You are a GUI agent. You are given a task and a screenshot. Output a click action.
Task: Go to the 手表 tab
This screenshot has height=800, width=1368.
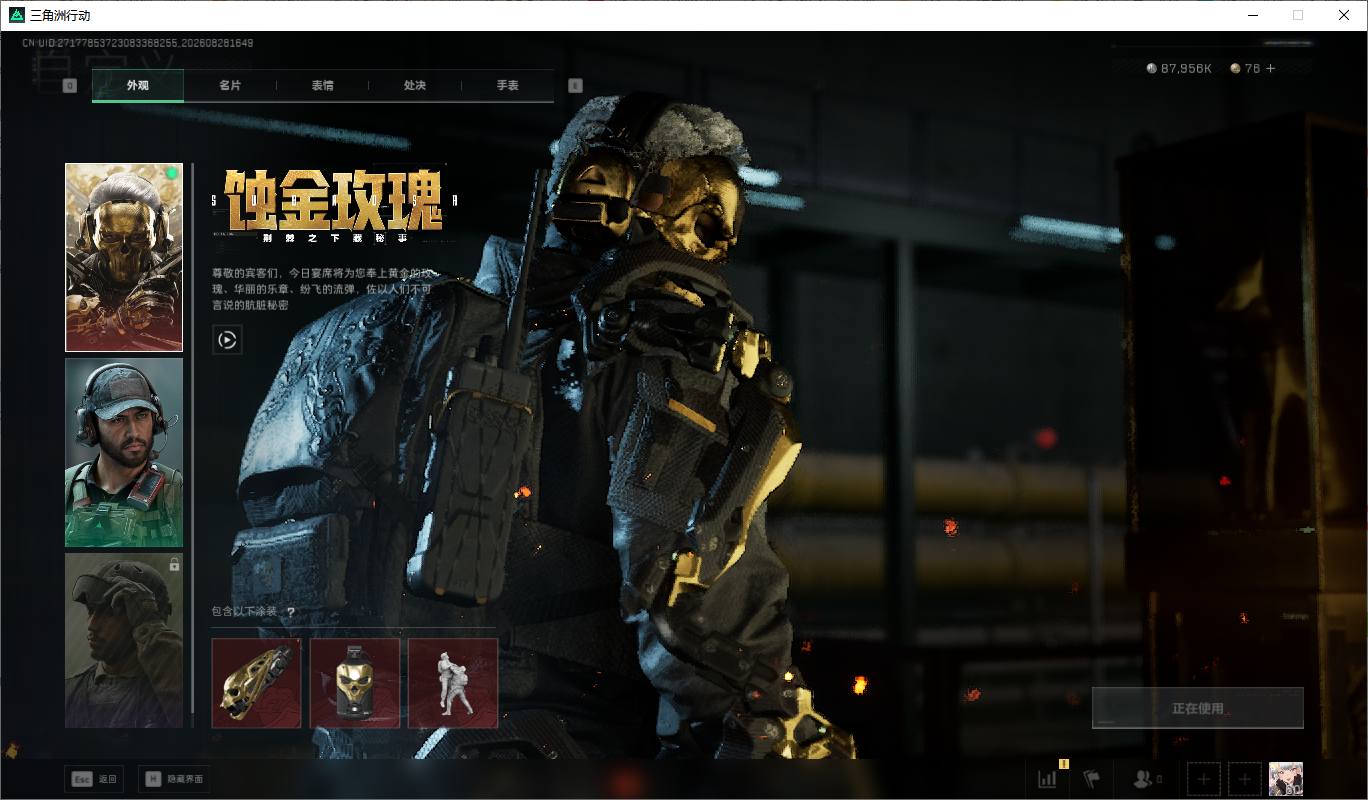(x=507, y=86)
